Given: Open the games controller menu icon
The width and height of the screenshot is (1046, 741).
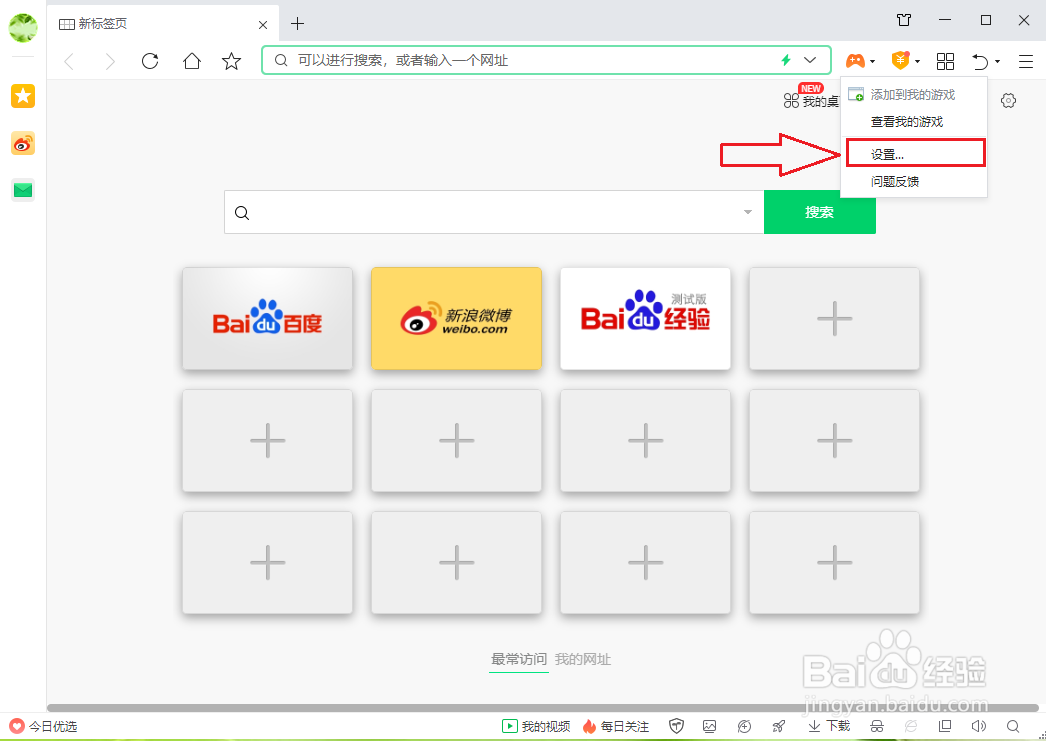Looking at the screenshot, I should (x=855, y=61).
